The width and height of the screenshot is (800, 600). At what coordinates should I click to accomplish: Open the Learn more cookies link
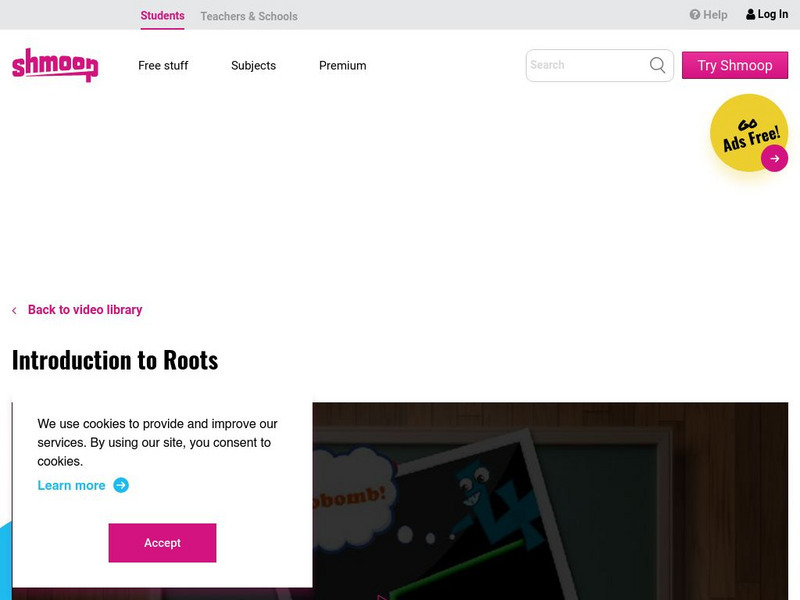pyautogui.click(x=71, y=485)
